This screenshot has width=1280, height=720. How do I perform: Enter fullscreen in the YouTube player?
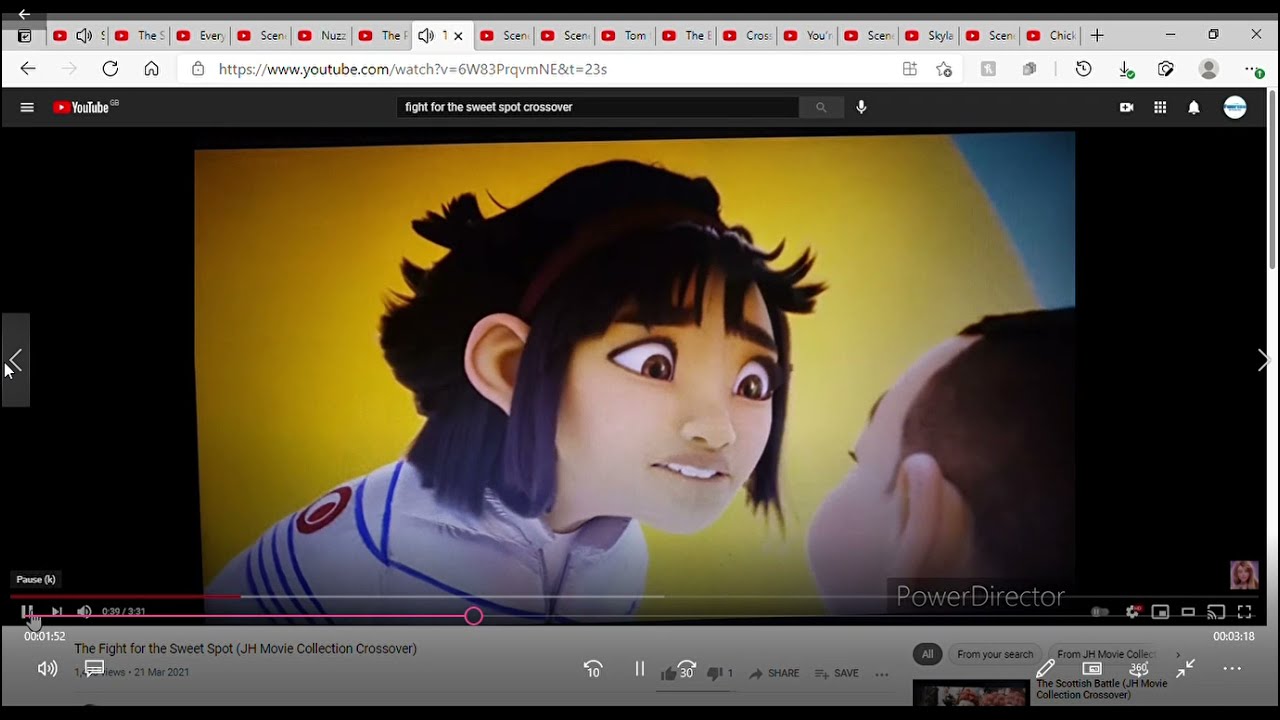[1244, 612]
